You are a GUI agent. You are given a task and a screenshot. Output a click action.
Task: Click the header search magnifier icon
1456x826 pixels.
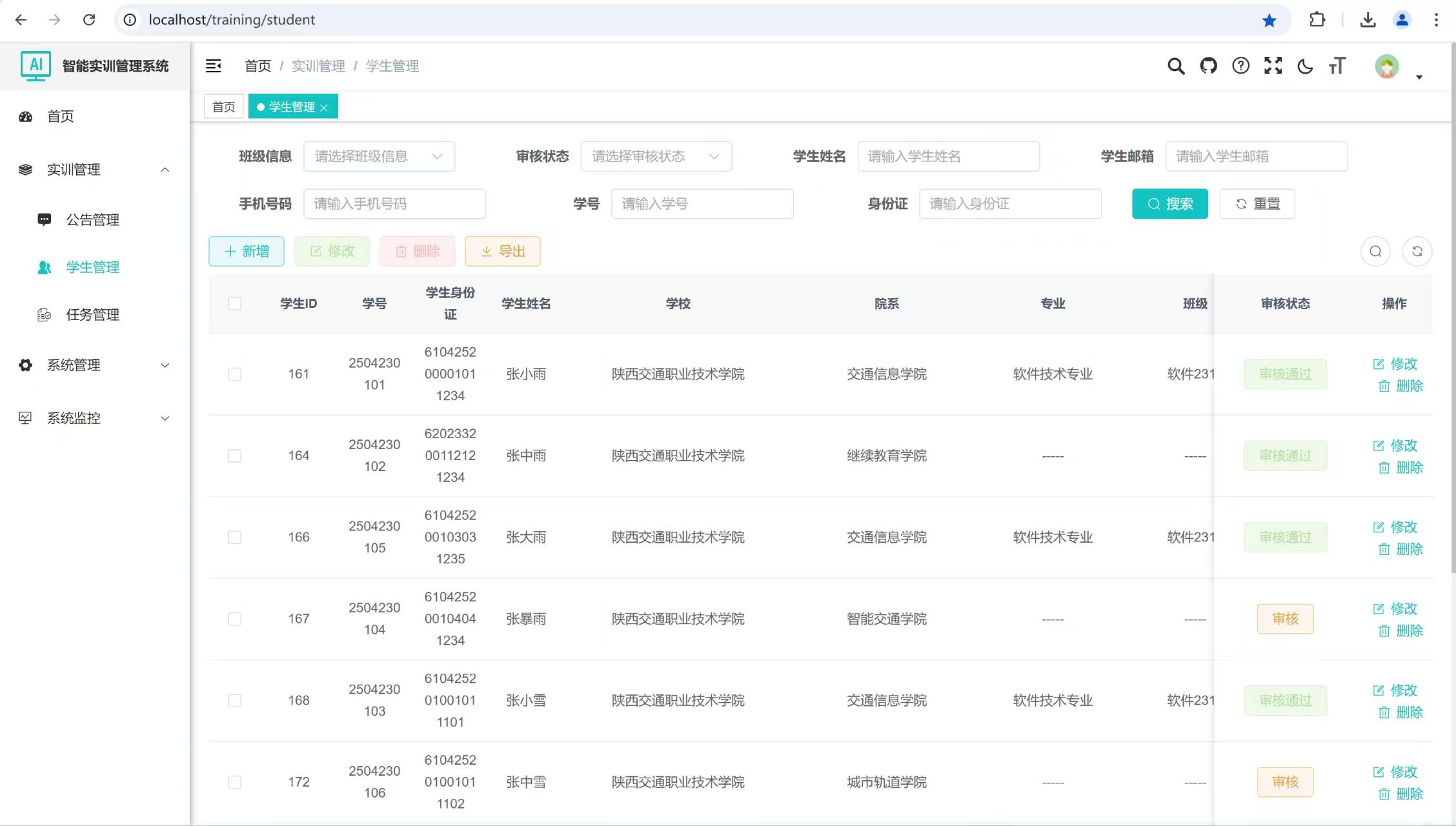click(x=1176, y=66)
